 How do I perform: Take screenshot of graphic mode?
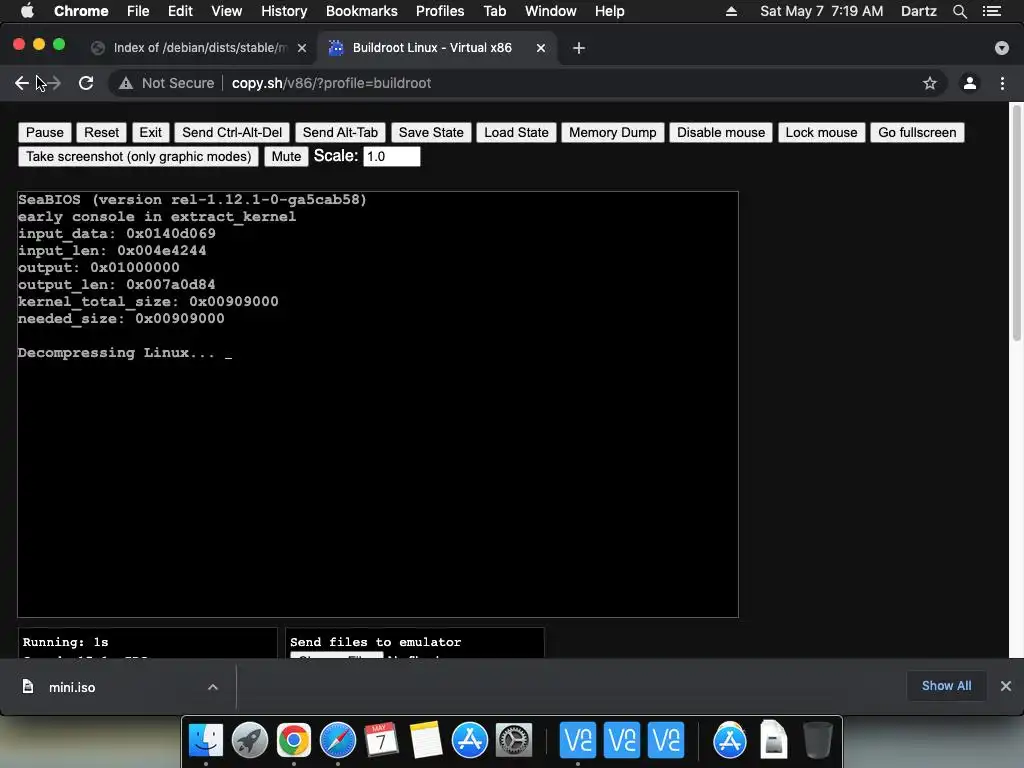pos(138,157)
